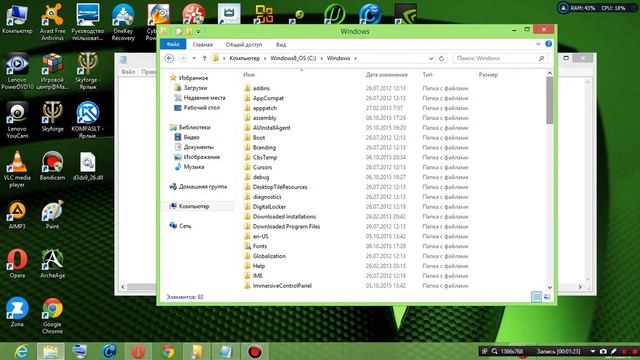Launch Lenovo YouCam from the desktop

pos(17,120)
